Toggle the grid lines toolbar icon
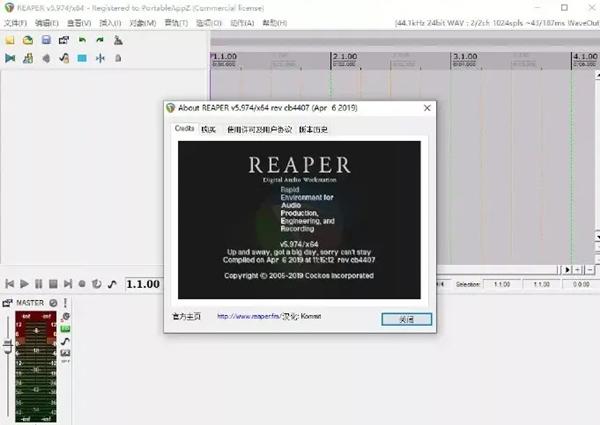This screenshot has height=425, width=600. pyautogui.click(x=82, y=58)
